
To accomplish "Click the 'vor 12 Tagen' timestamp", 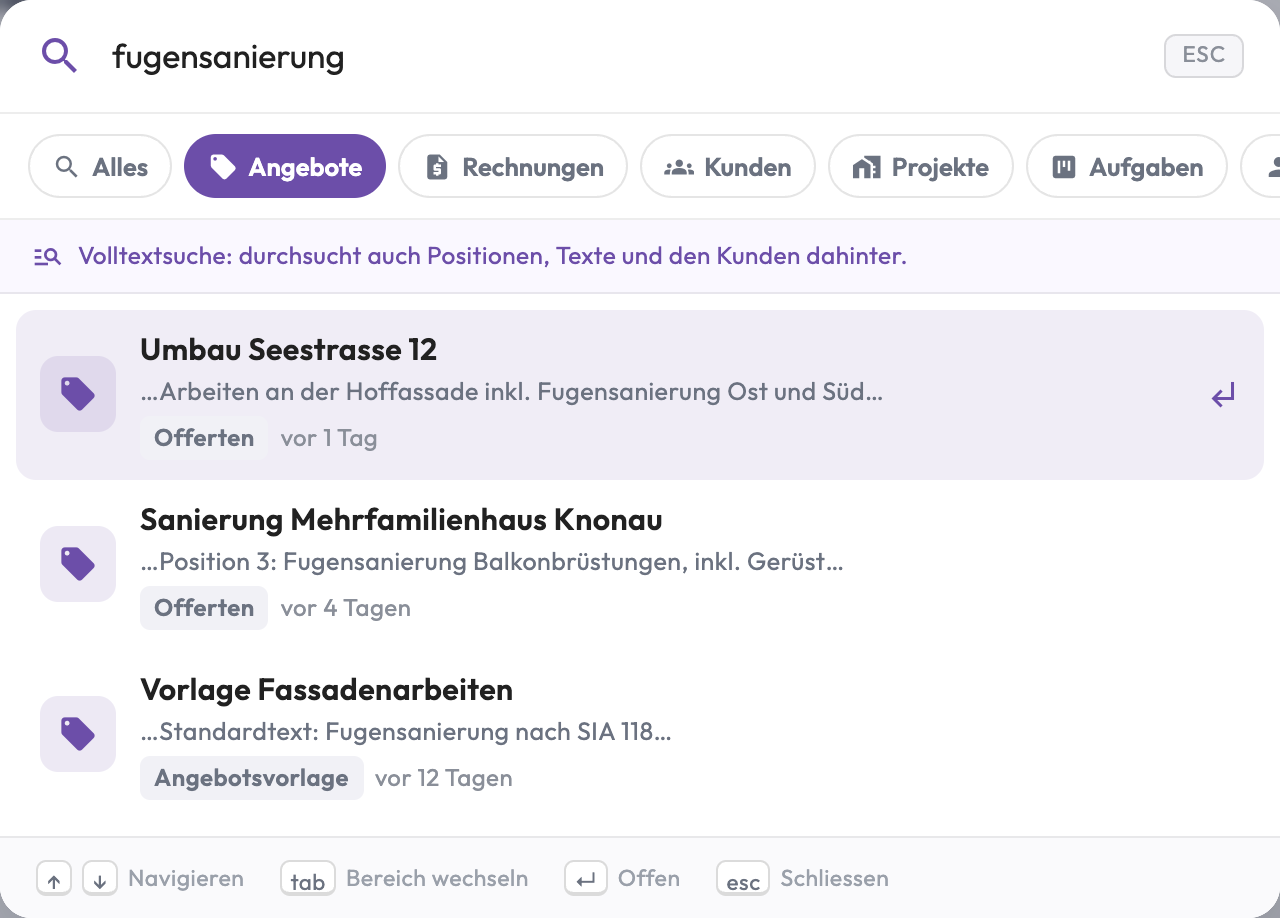I will (444, 778).
